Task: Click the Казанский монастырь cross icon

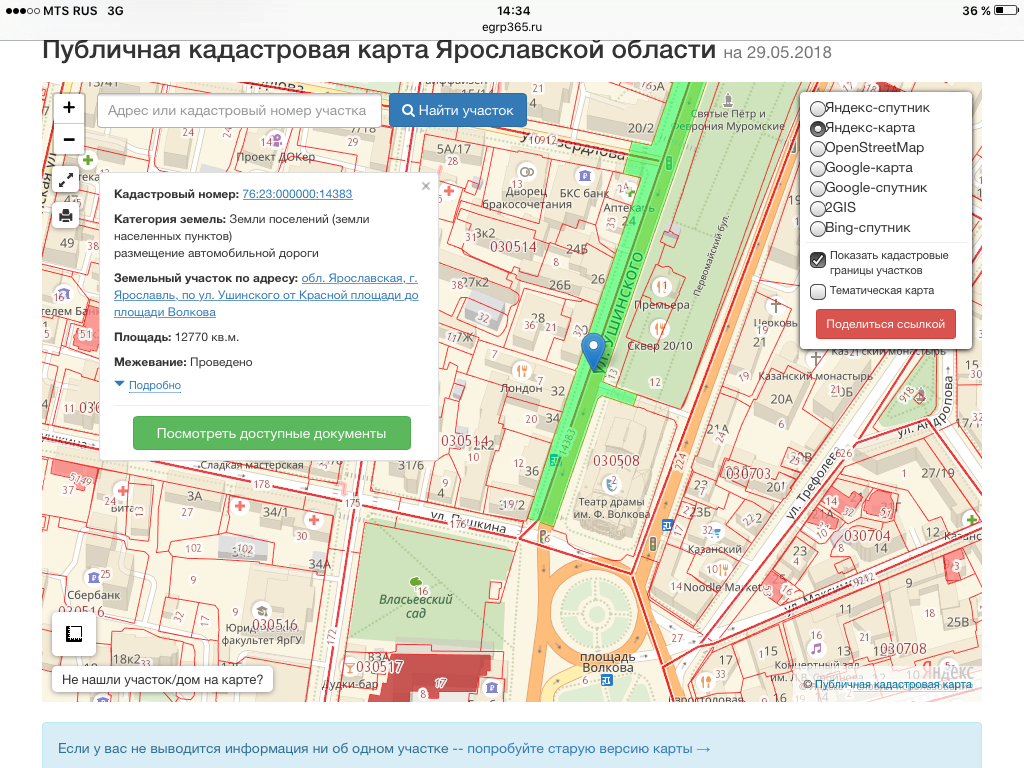Action: click(816, 358)
